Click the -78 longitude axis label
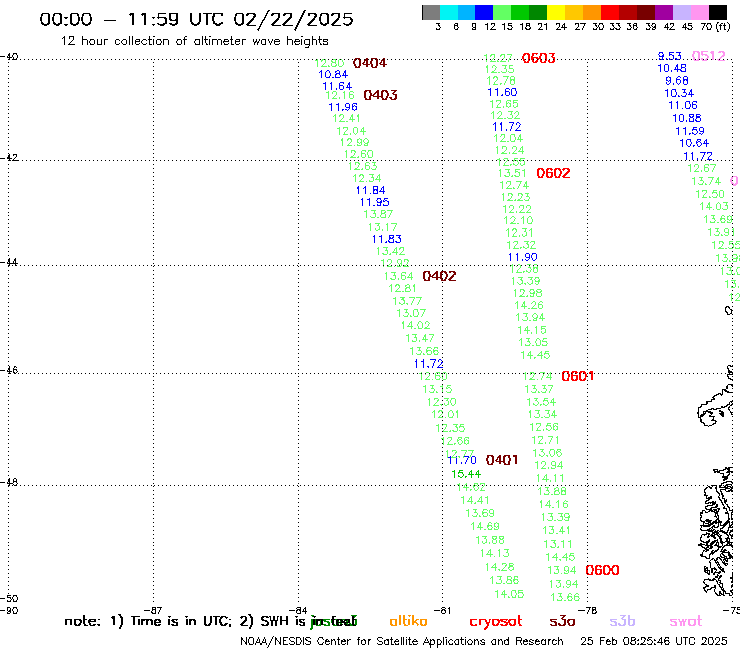 588,610
